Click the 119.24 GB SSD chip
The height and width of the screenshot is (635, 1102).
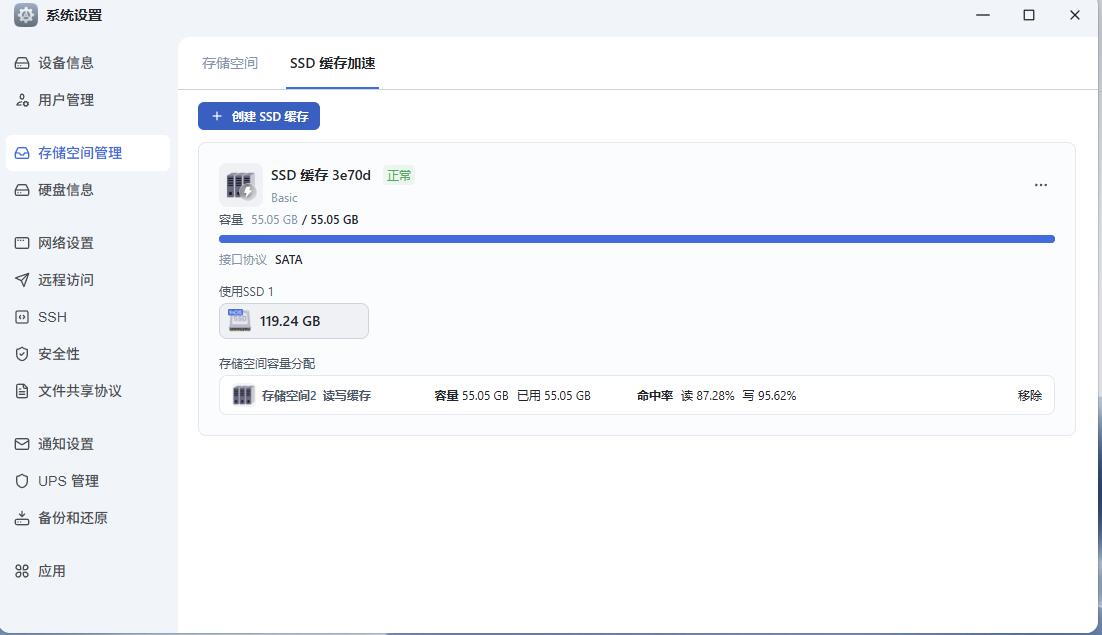(x=294, y=321)
